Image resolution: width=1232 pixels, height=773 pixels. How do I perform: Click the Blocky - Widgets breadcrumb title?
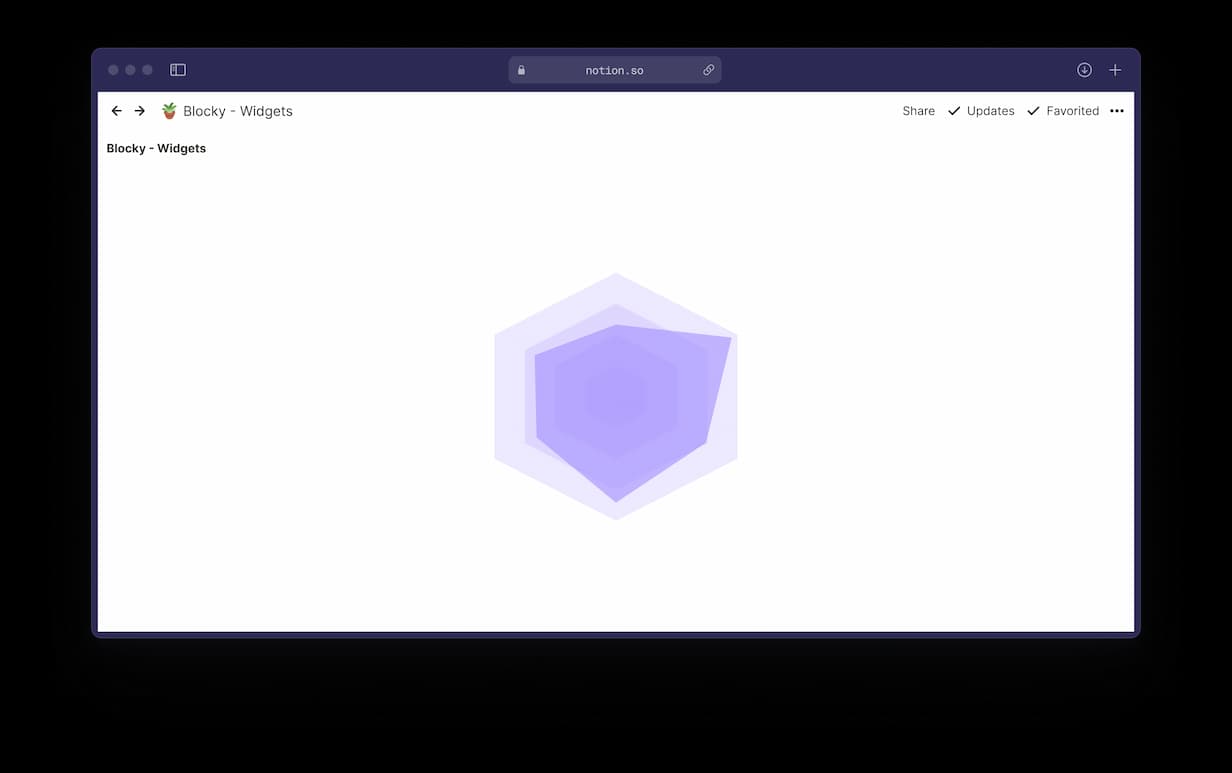tap(238, 111)
